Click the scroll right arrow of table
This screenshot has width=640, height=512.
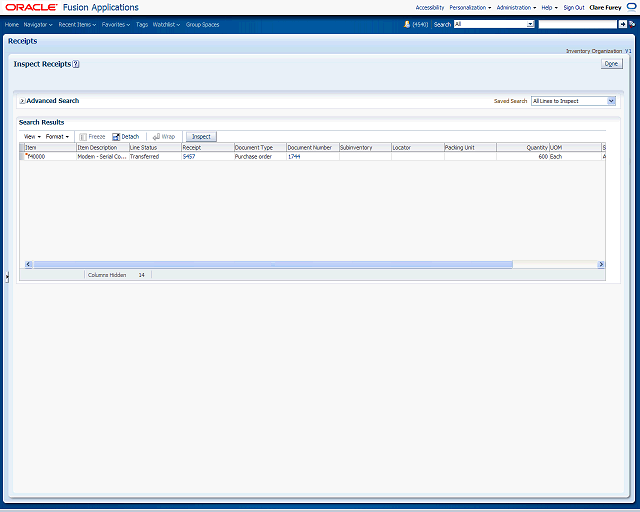coord(601,265)
